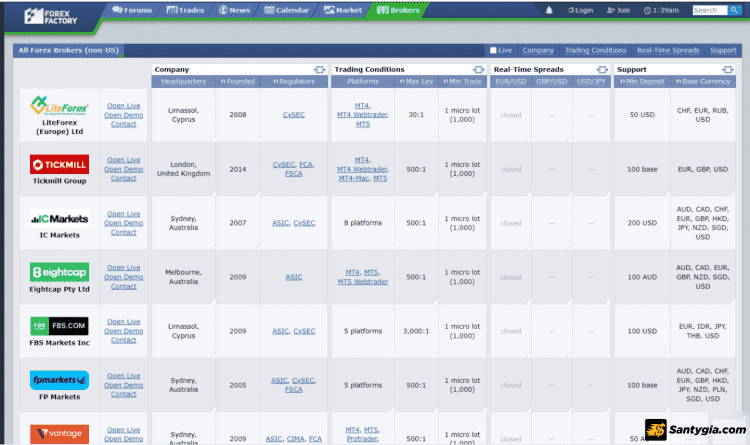Open LiteForex MT4 Webtrader platform link
Viewport: 750px width, 445px height.
(362, 115)
